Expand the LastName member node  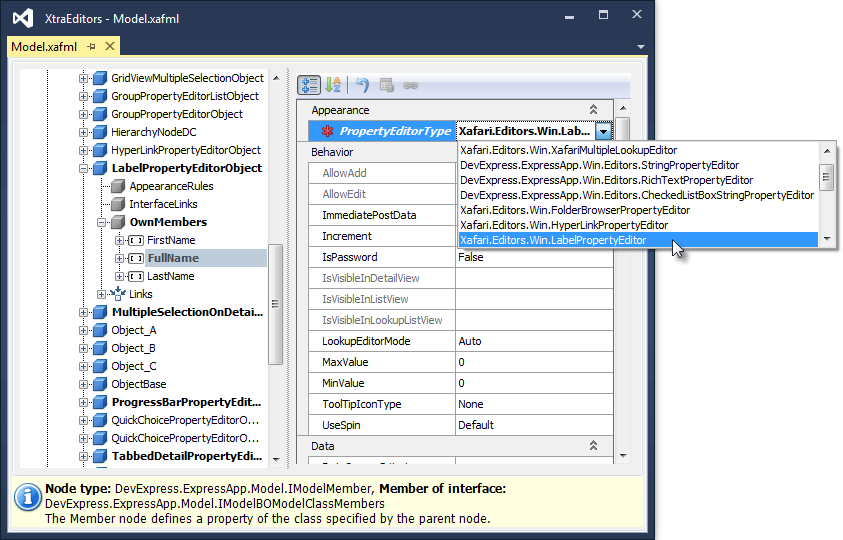coord(119,276)
